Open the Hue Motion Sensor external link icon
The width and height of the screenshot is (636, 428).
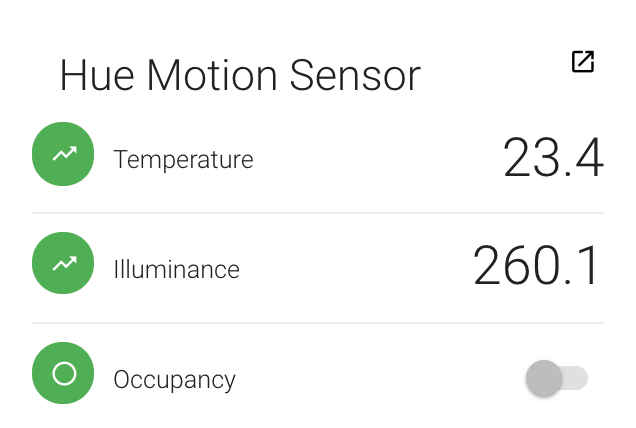pyautogui.click(x=583, y=62)
